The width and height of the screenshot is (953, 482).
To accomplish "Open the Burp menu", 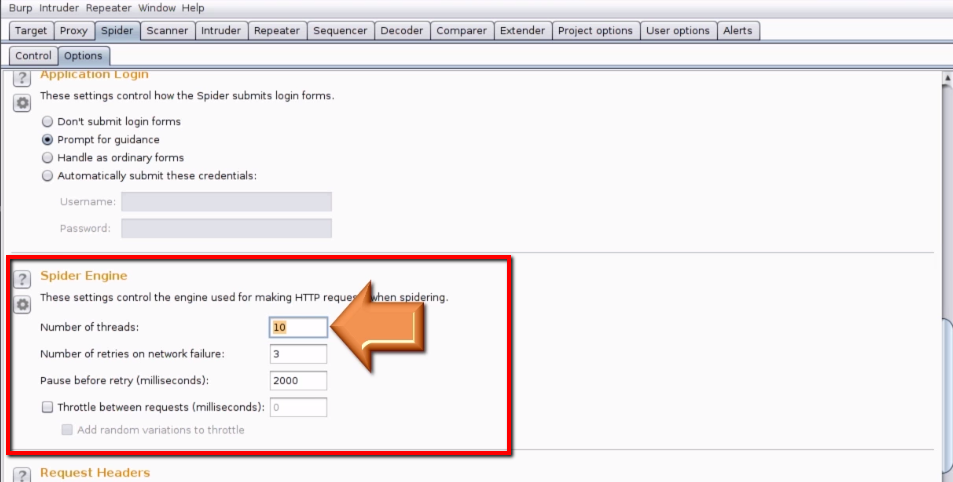I will click(x=21, y=8).
